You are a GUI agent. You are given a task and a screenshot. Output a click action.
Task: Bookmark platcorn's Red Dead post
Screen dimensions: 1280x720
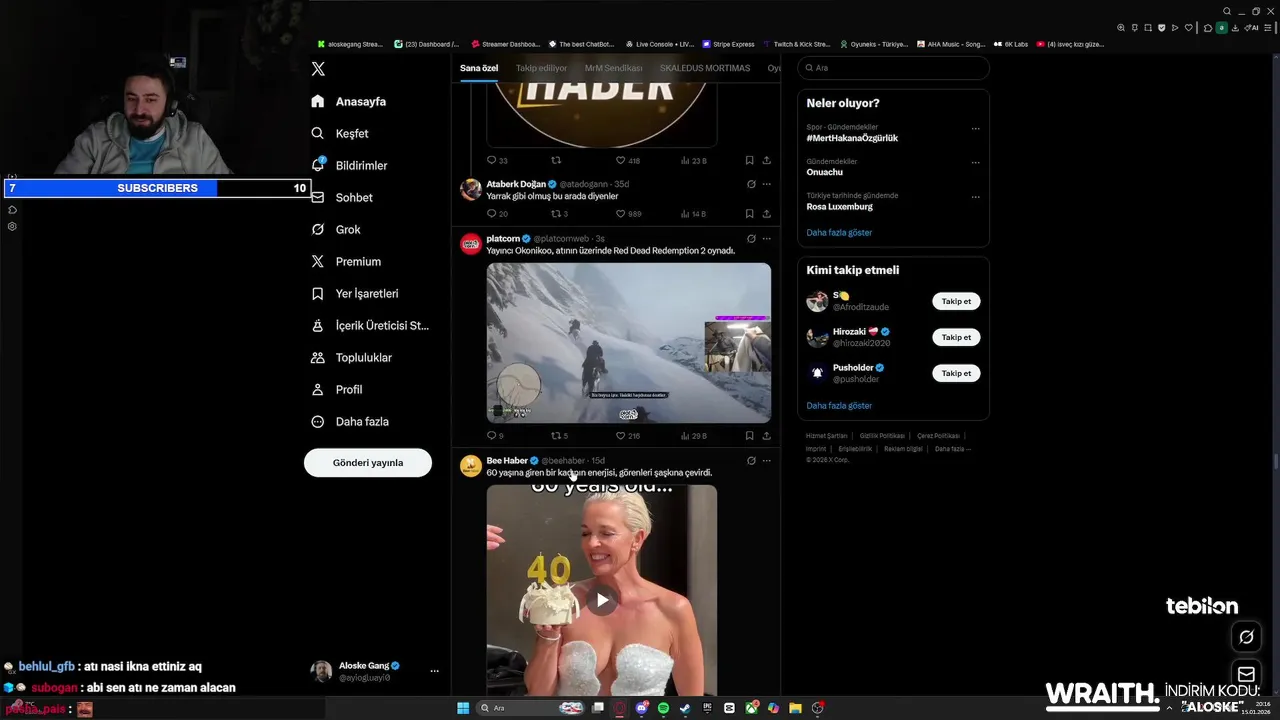[x=749, y=436]
